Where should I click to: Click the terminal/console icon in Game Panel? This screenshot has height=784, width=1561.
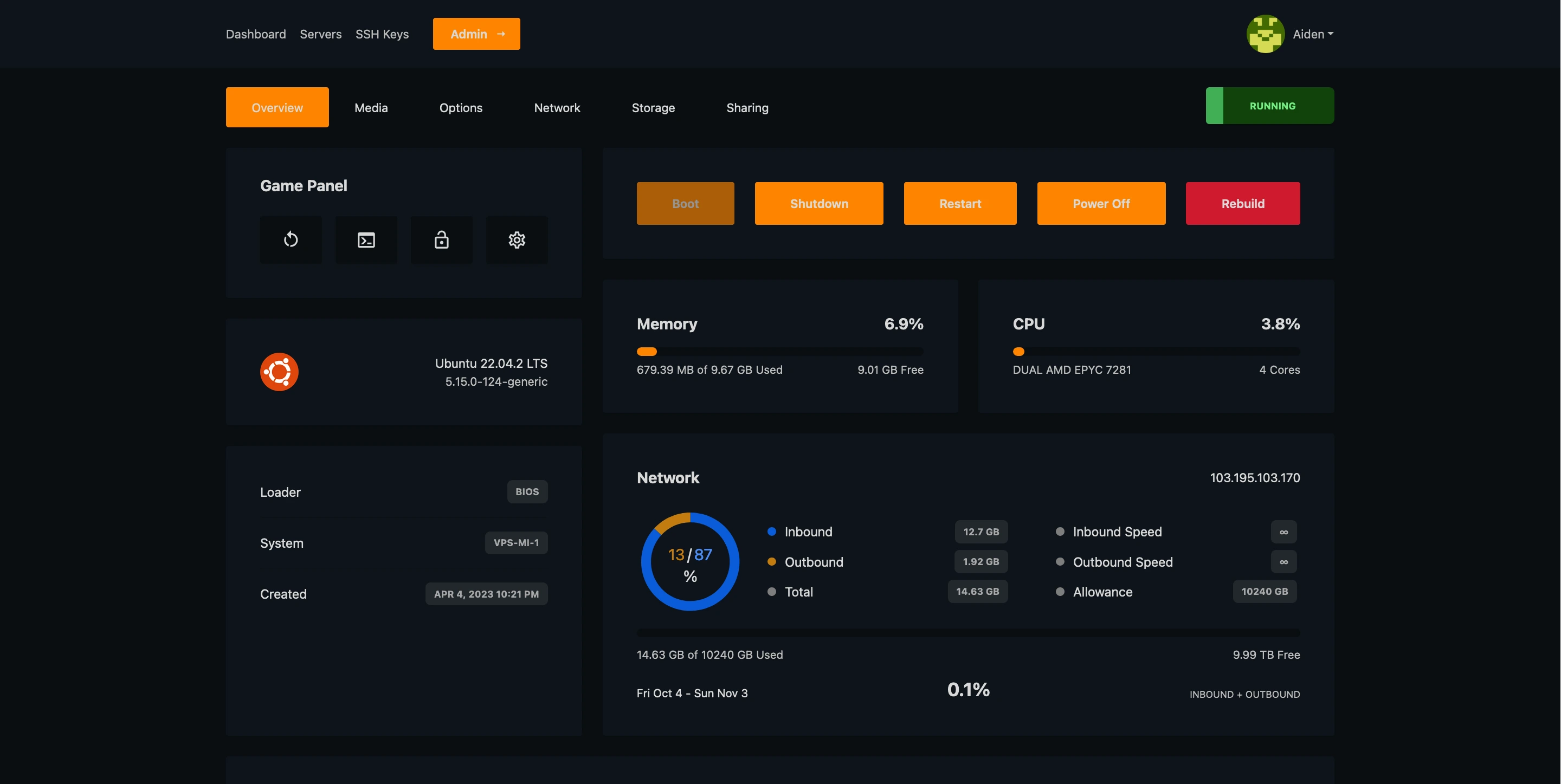point(366,239)
